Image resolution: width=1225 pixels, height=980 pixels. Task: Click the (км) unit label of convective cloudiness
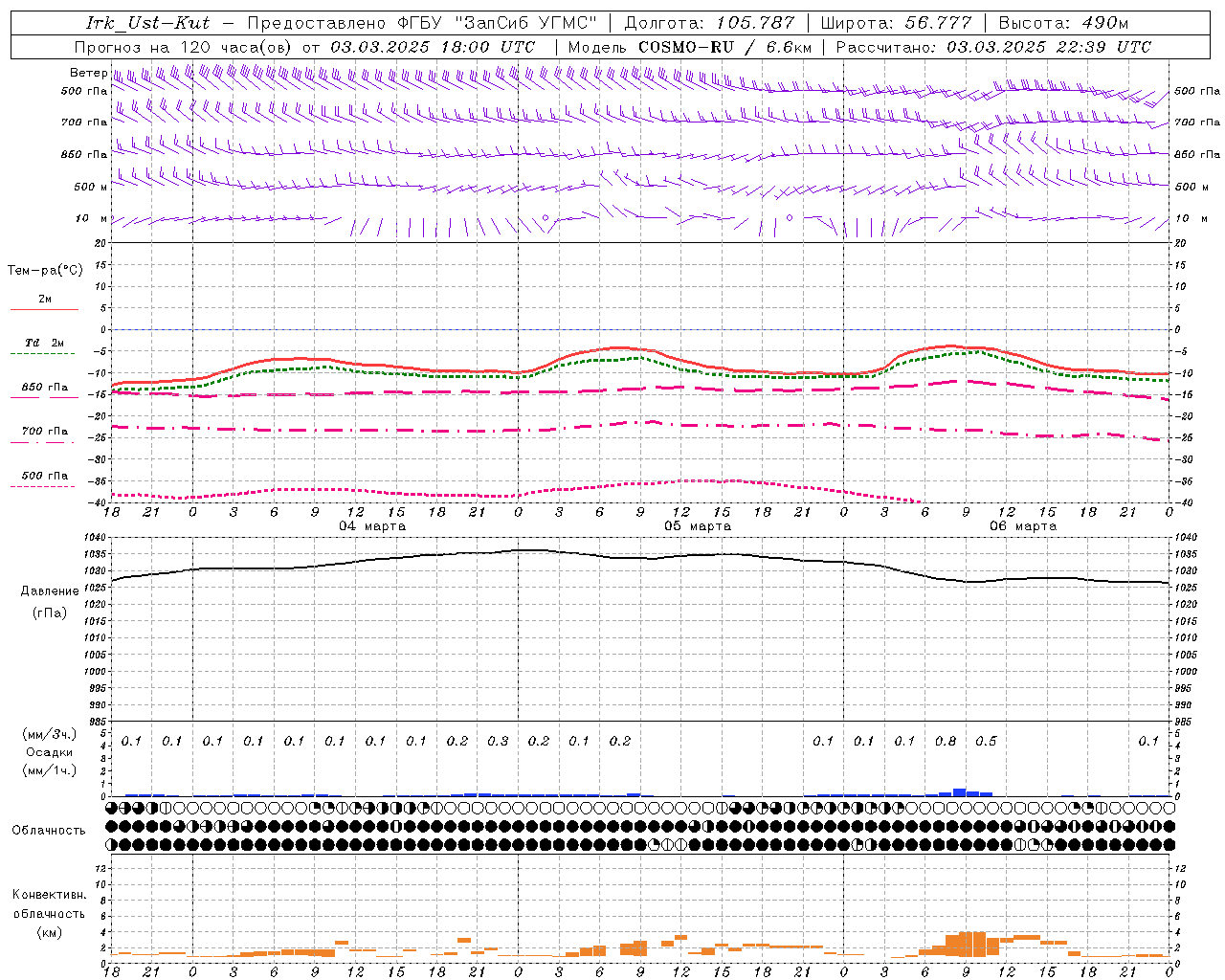(x=49, y=932)
